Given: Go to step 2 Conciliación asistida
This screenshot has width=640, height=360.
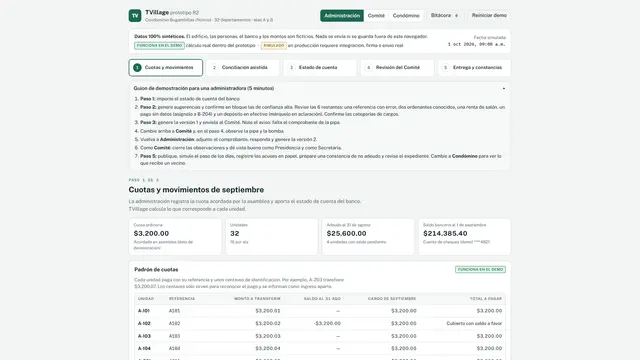Looking at the screenshot, I should pyautogui.click(x=243, y=67).
